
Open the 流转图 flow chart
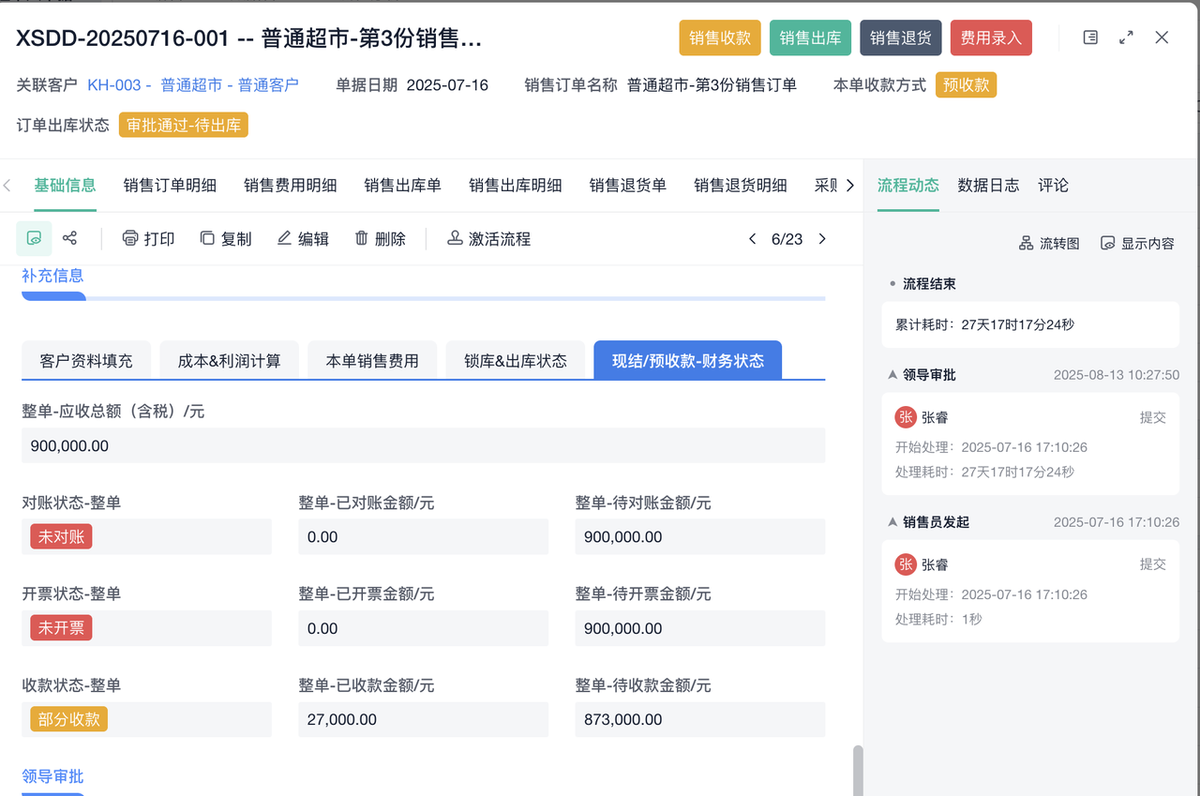click(1049, 243)
